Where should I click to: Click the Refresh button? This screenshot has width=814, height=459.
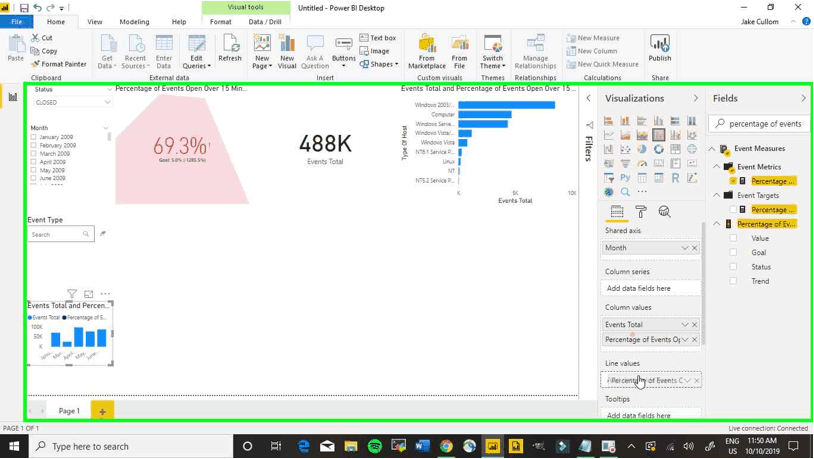230,50
